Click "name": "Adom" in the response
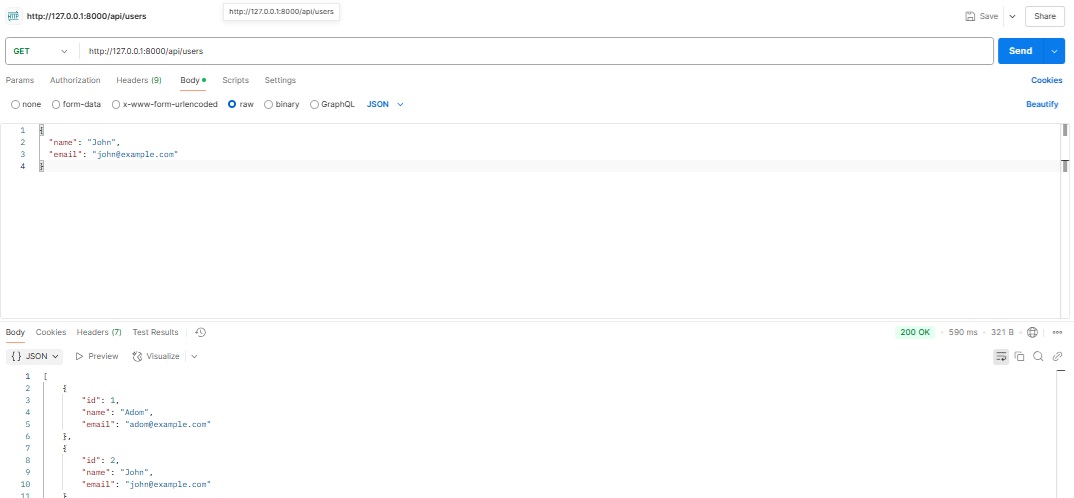Viewport: 1074px width, 498px height. (x=115, y=412)
